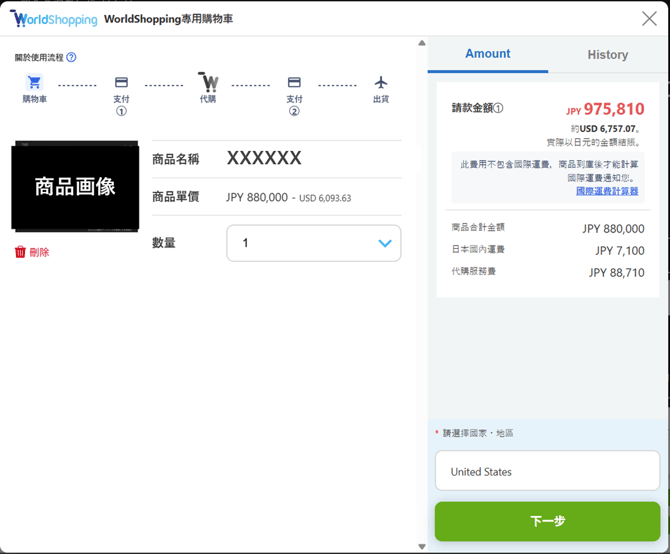
Task: Click the scrollbar up arrow
Action: (422, 43)
